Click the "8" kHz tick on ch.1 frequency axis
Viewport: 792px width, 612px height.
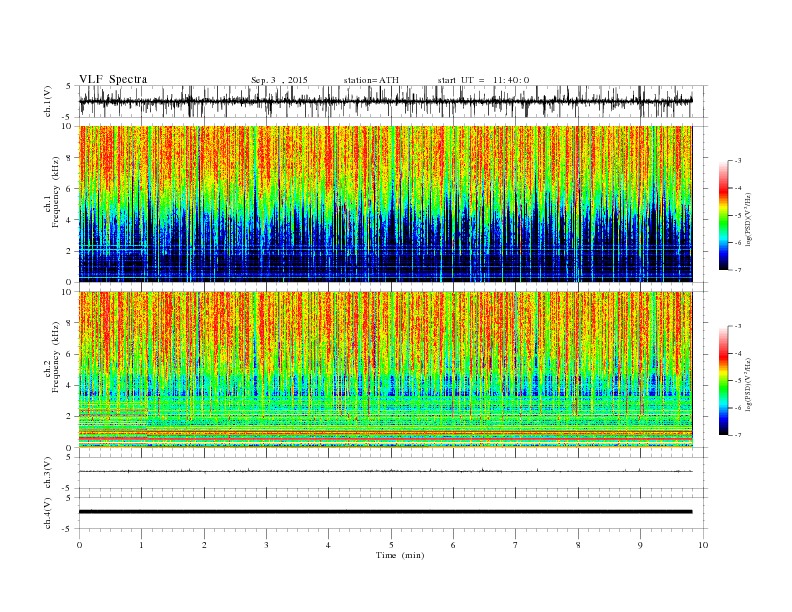69,158
